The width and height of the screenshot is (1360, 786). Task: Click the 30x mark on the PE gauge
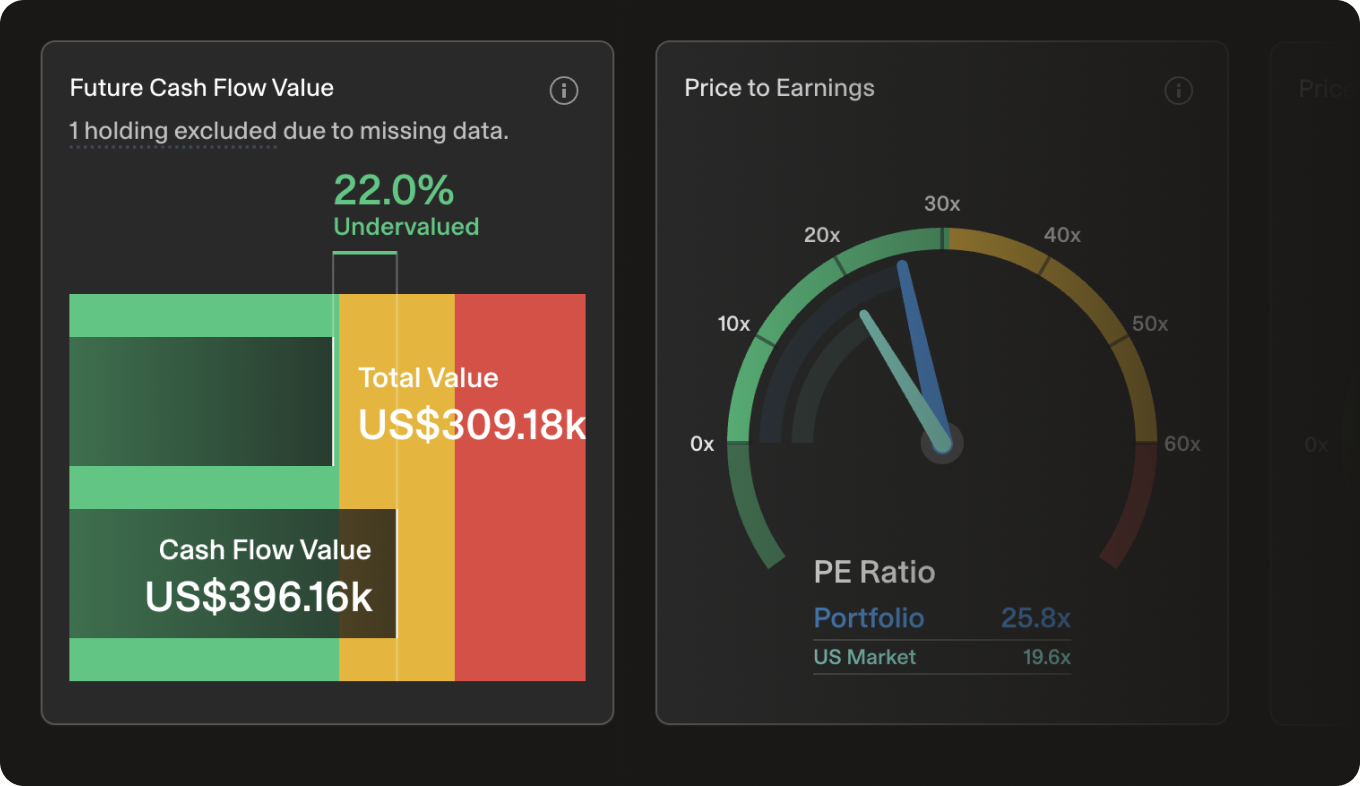click(942, 204)
